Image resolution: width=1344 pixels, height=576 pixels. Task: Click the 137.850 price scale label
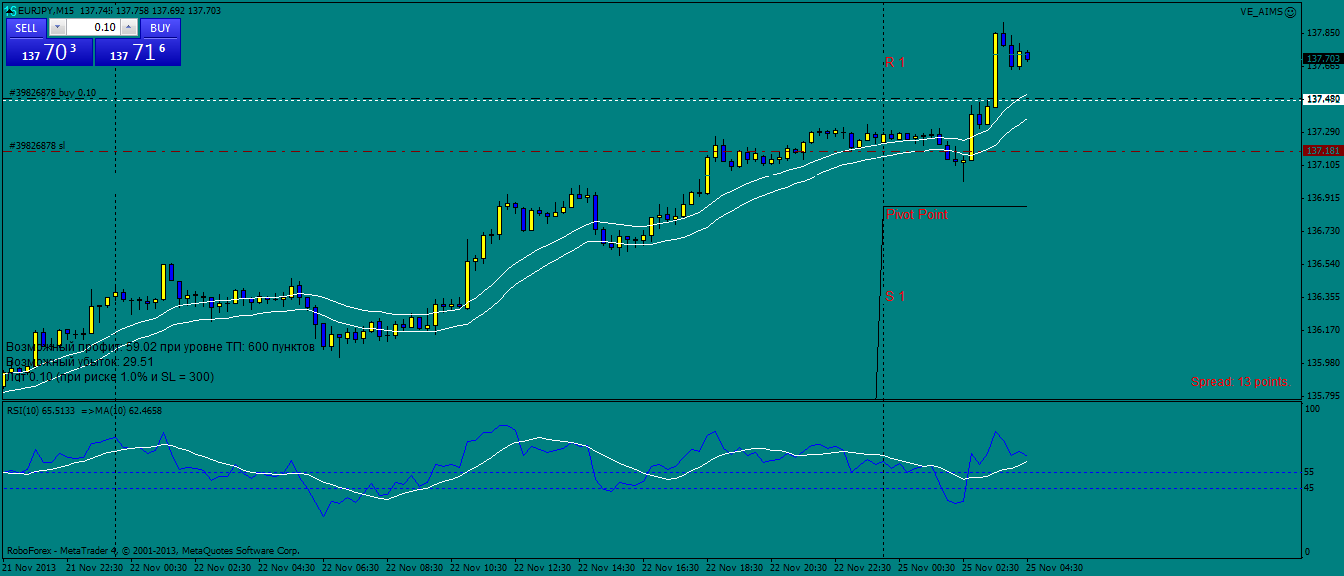[x=1322, y=32]
